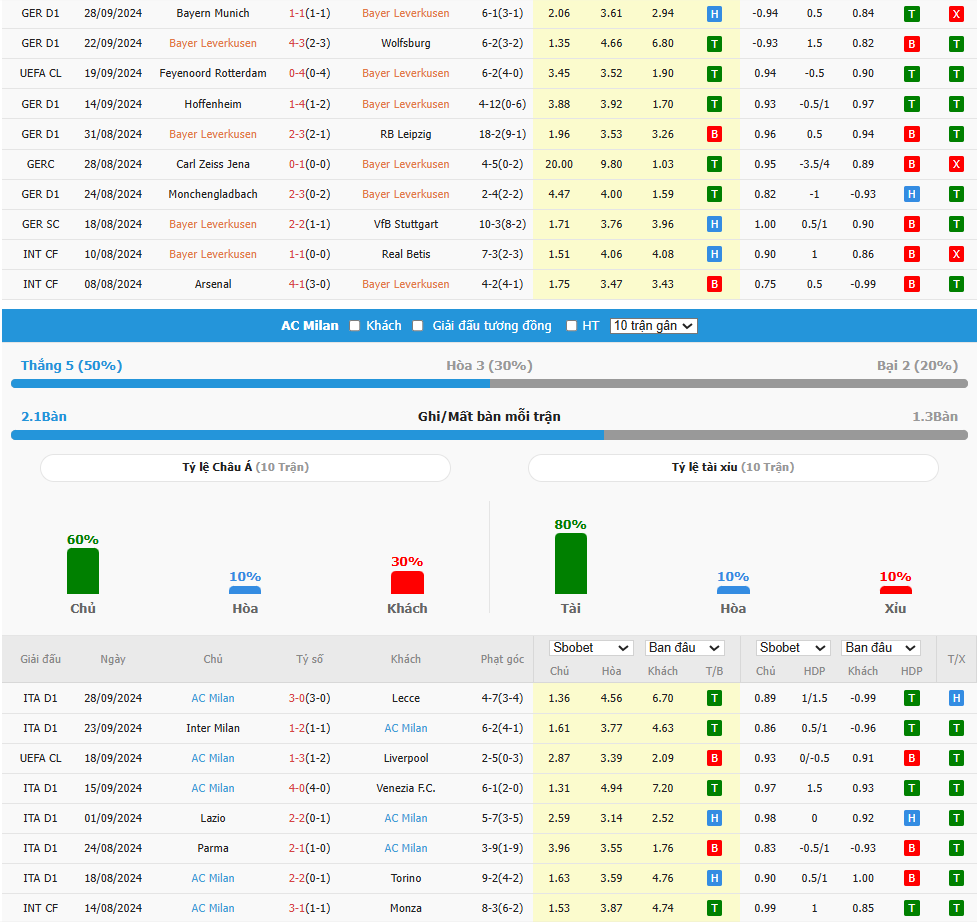Click the green T badge in RB Leipzig row
Image resolution: width=977 pixels, height=922 pixels.
click(956, 134)
